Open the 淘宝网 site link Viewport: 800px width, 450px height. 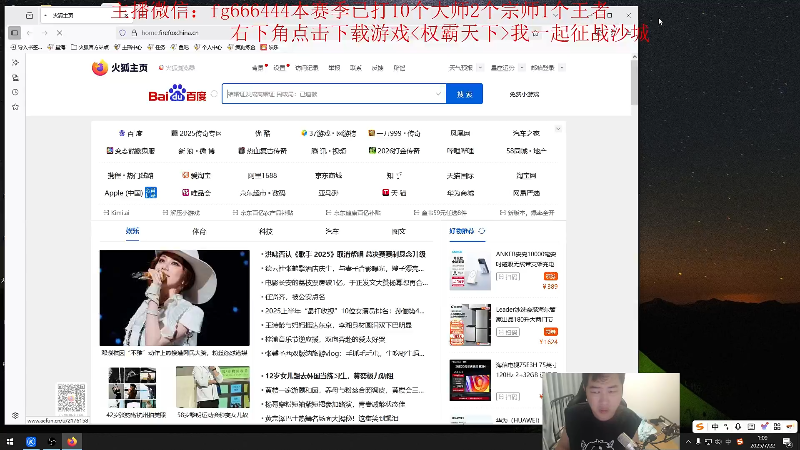pyautogui.click(x=526, y=176)
